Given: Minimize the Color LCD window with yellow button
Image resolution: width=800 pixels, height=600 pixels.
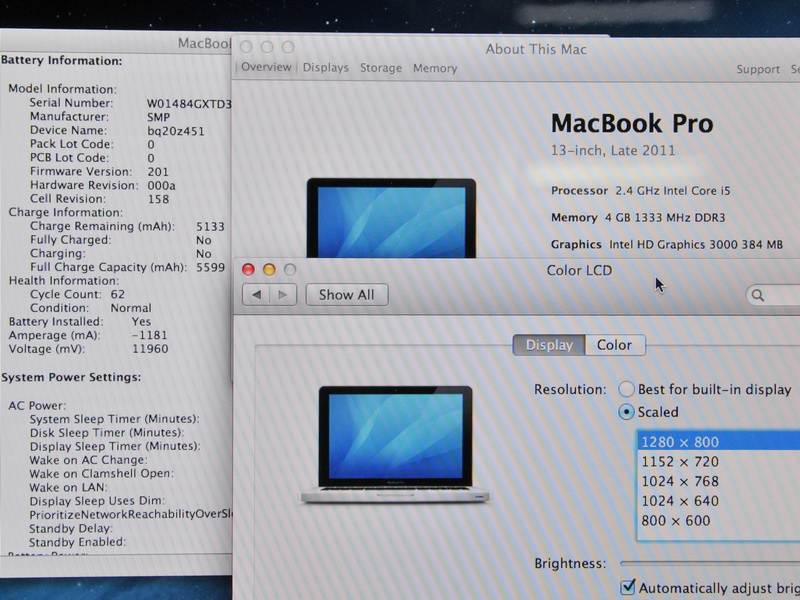Looking at the screenshot, I should coord(269,269).
